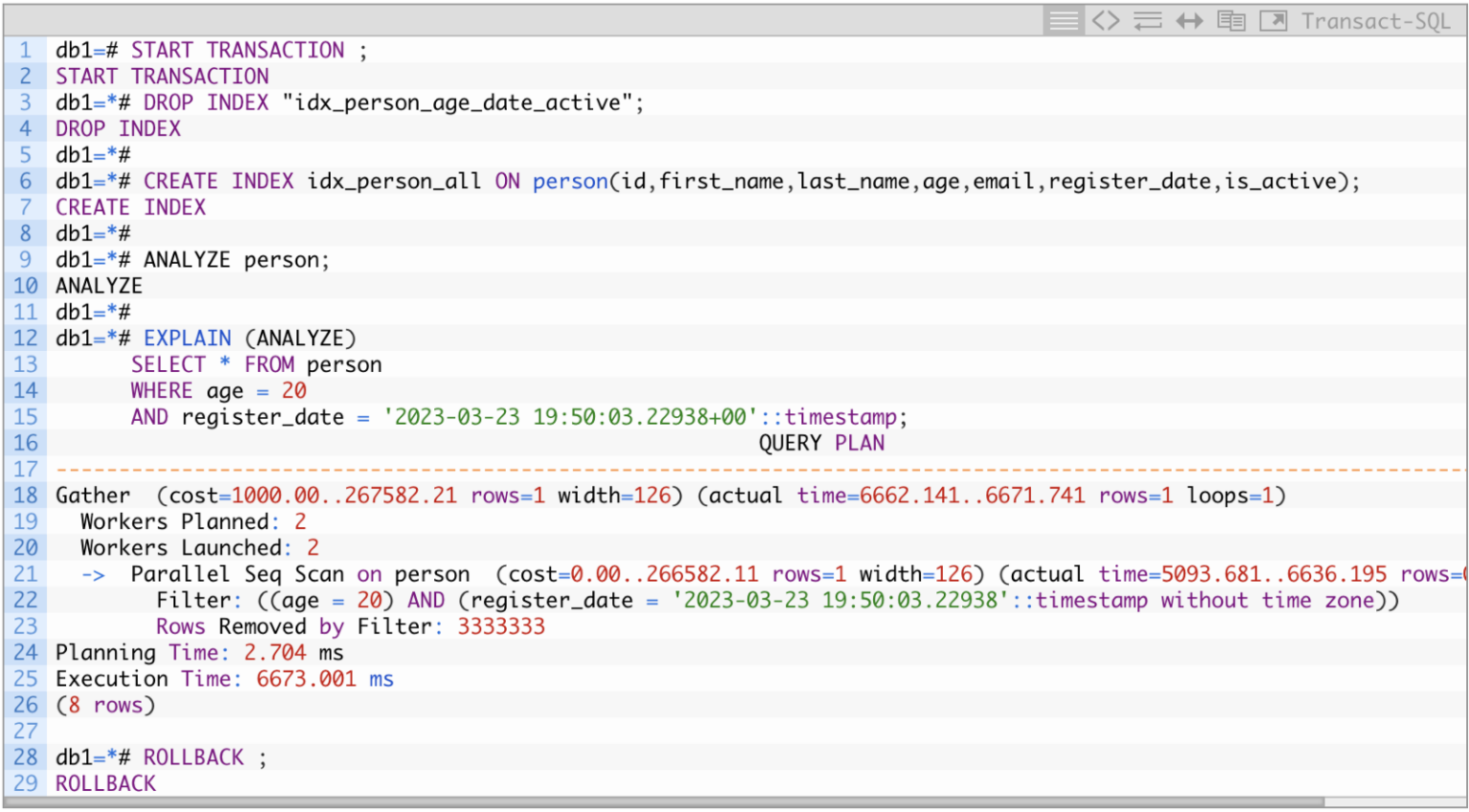The width and height of the screenshot is (1469, 812).
Task: Click the timestamp cast link on line 15
Action: (x=839, y=417)
